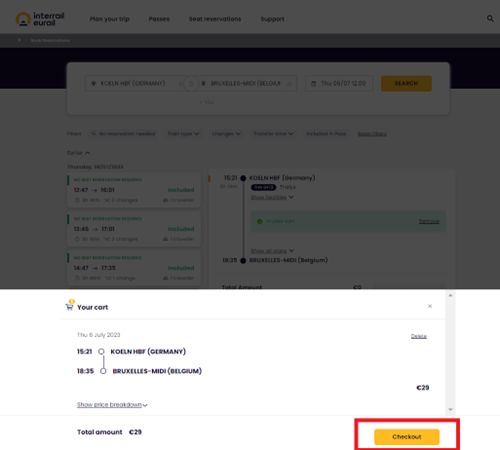Screen dimensions: 500x450
Task: Open the Transfer time dropdown
Action: 273,134
